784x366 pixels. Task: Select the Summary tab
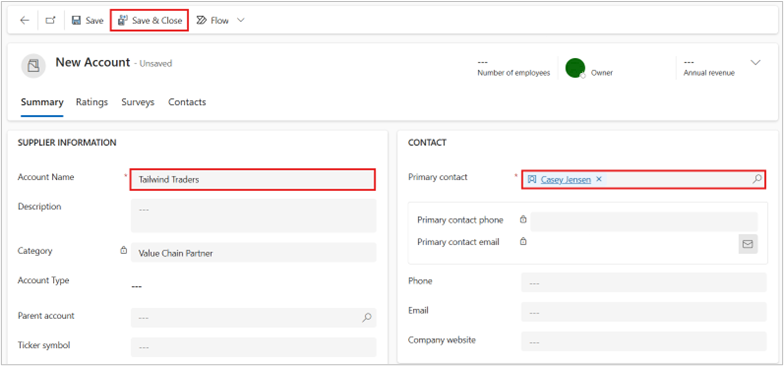tap(42, 102)
